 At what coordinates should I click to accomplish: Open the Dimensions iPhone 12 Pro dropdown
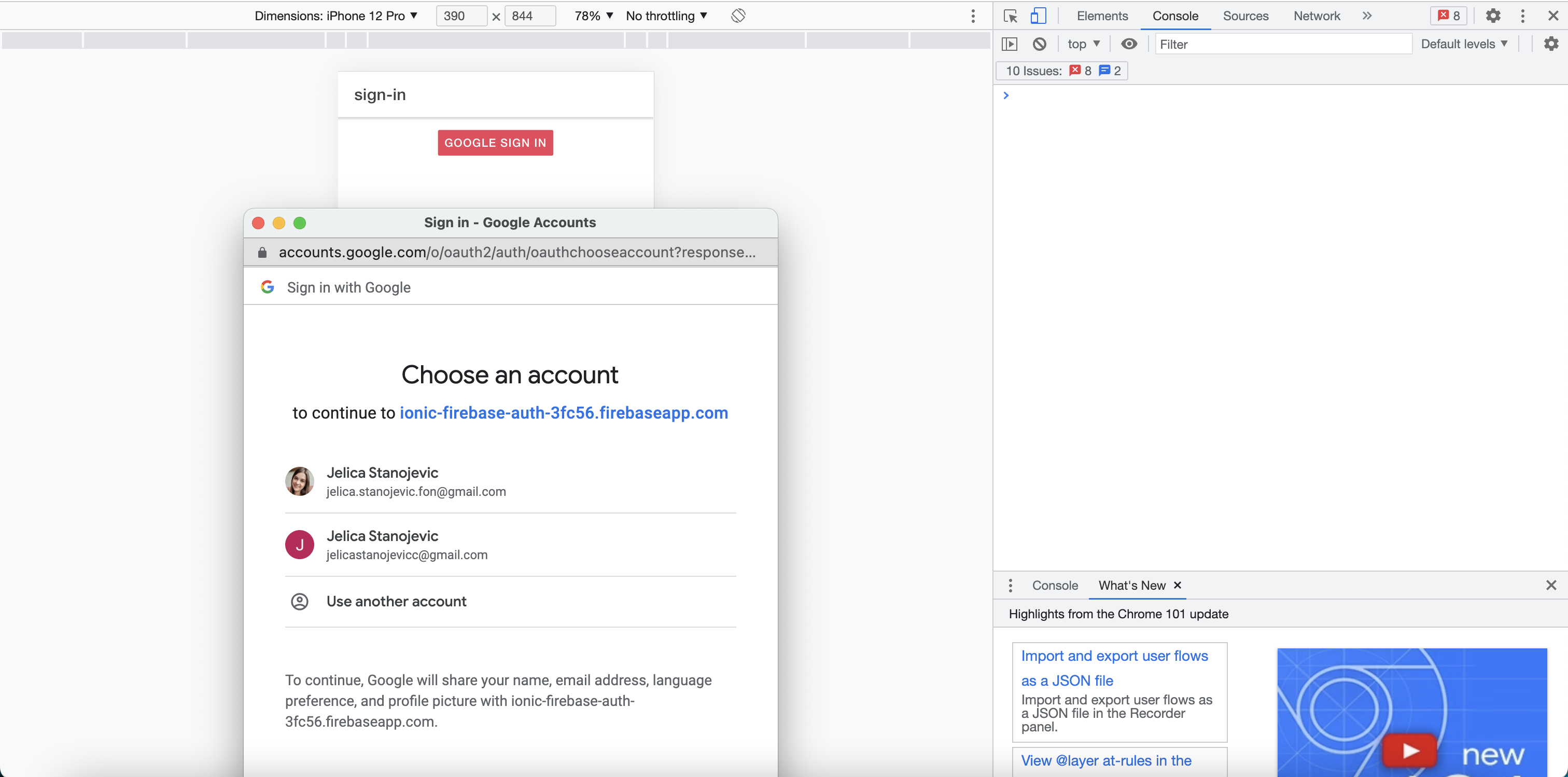[x=336, y=16]
